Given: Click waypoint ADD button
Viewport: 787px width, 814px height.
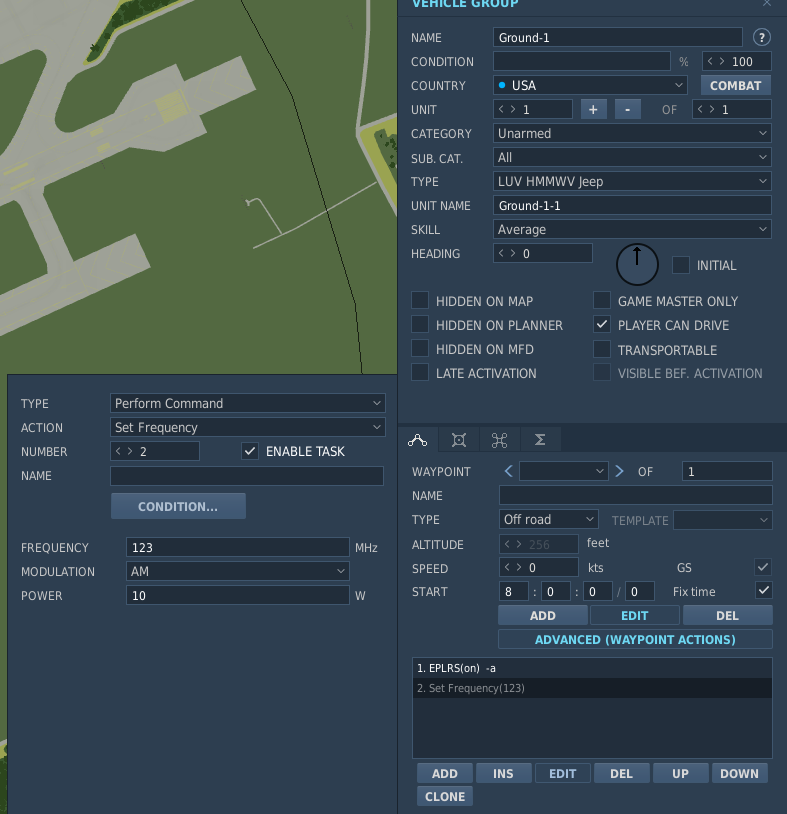Looking at the screenshot, I should coord(543,615).
